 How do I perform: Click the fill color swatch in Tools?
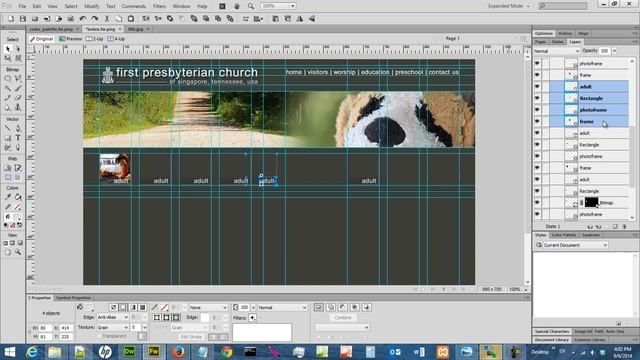click(x=17, y=217)
